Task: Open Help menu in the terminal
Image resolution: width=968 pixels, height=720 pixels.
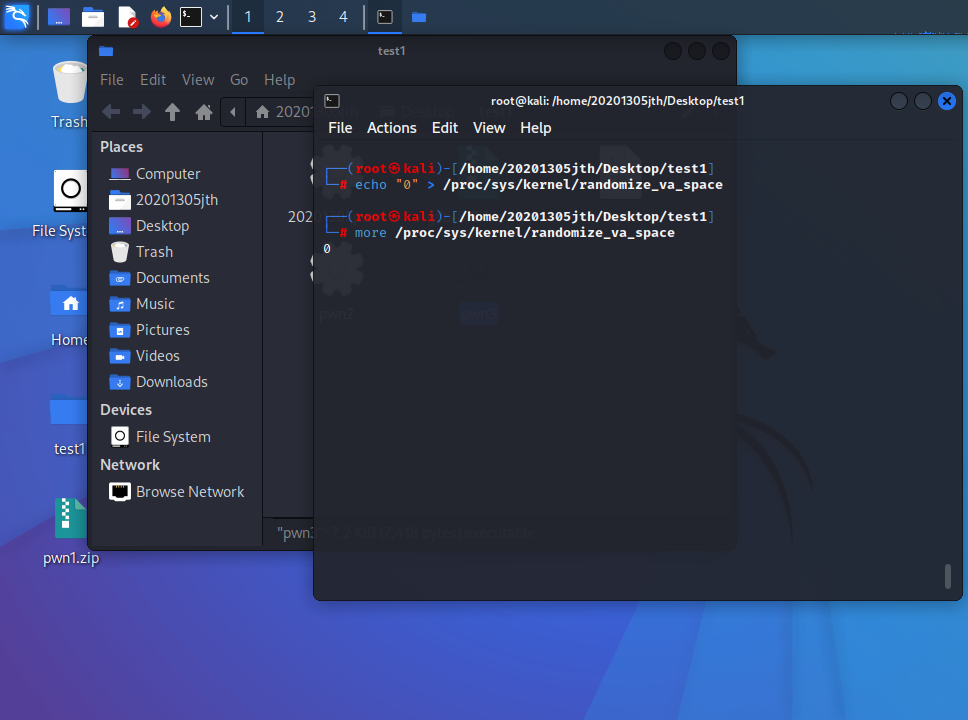Action: point(535,128)
